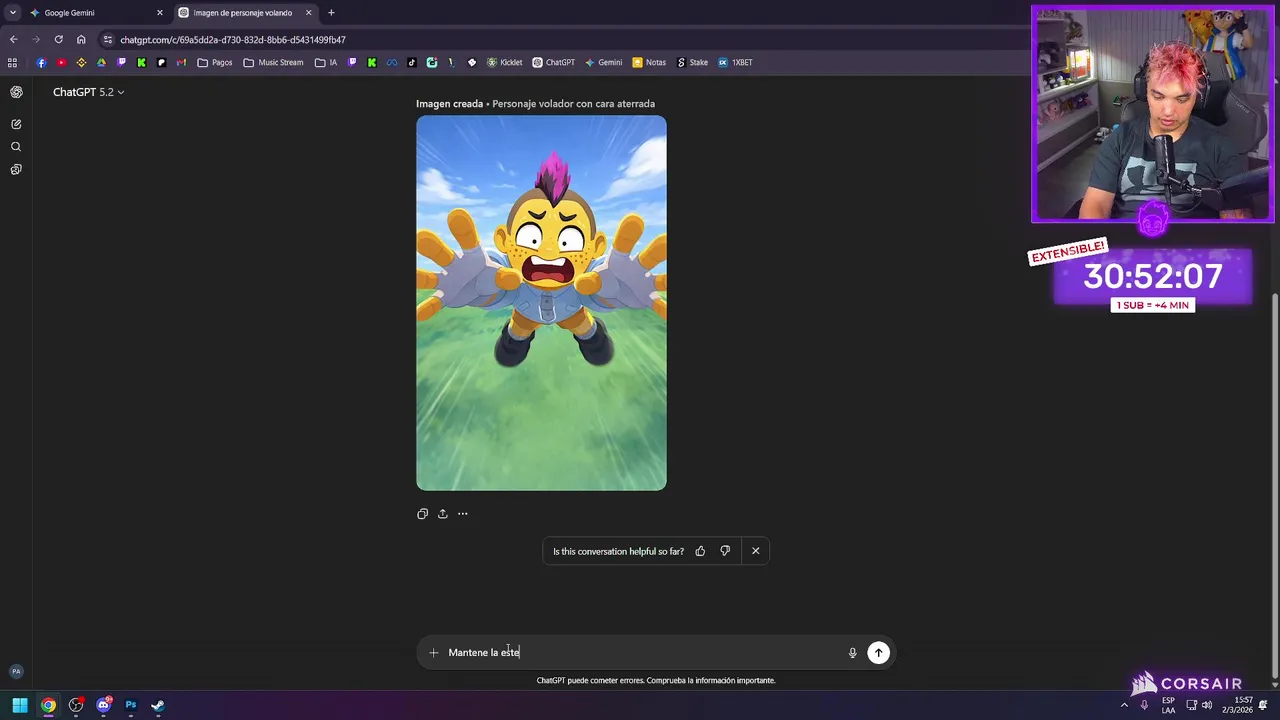Open the Notas bookmark

[649, 62]
